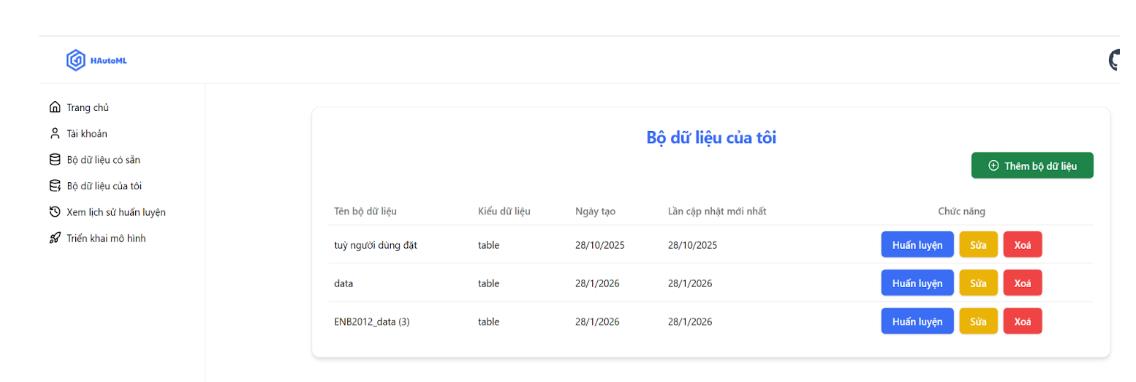Click the rocket icon beside Triển khai mô hình
The height and width of the screenshot is (382, 1136).
[x=55, y=238]
